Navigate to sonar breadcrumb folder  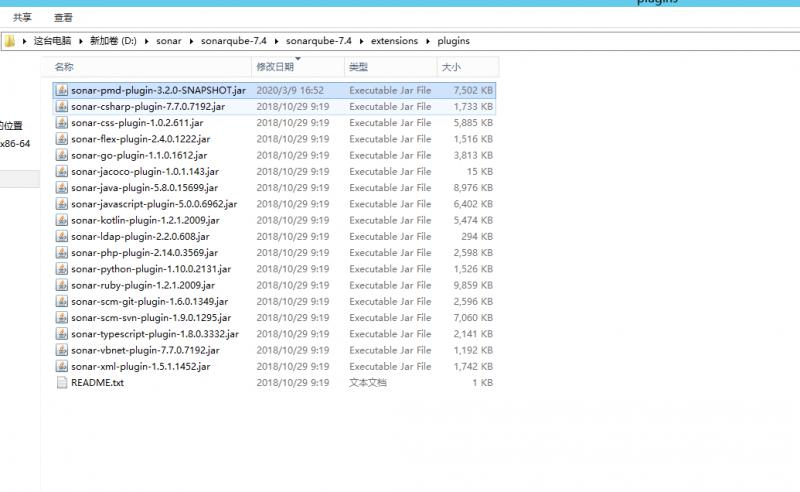point(169,41)
